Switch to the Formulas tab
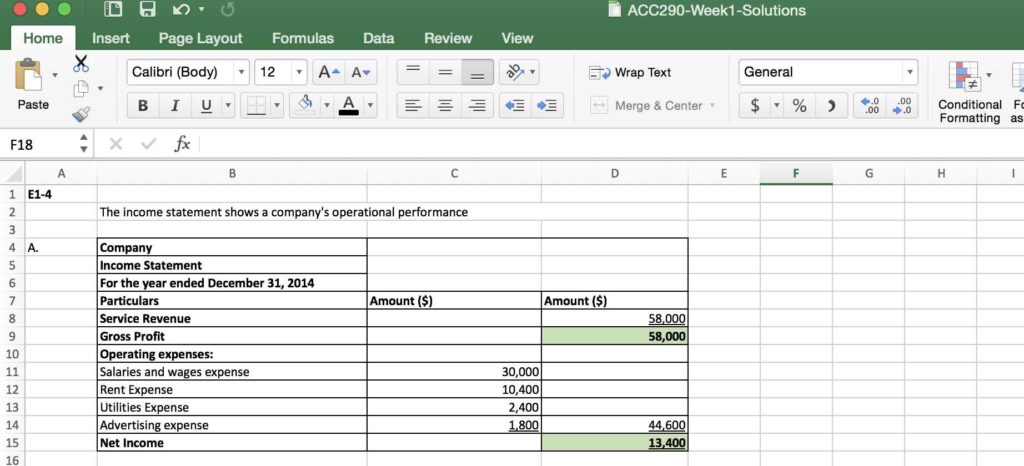The image size is (1024, 466). point(302,38)
